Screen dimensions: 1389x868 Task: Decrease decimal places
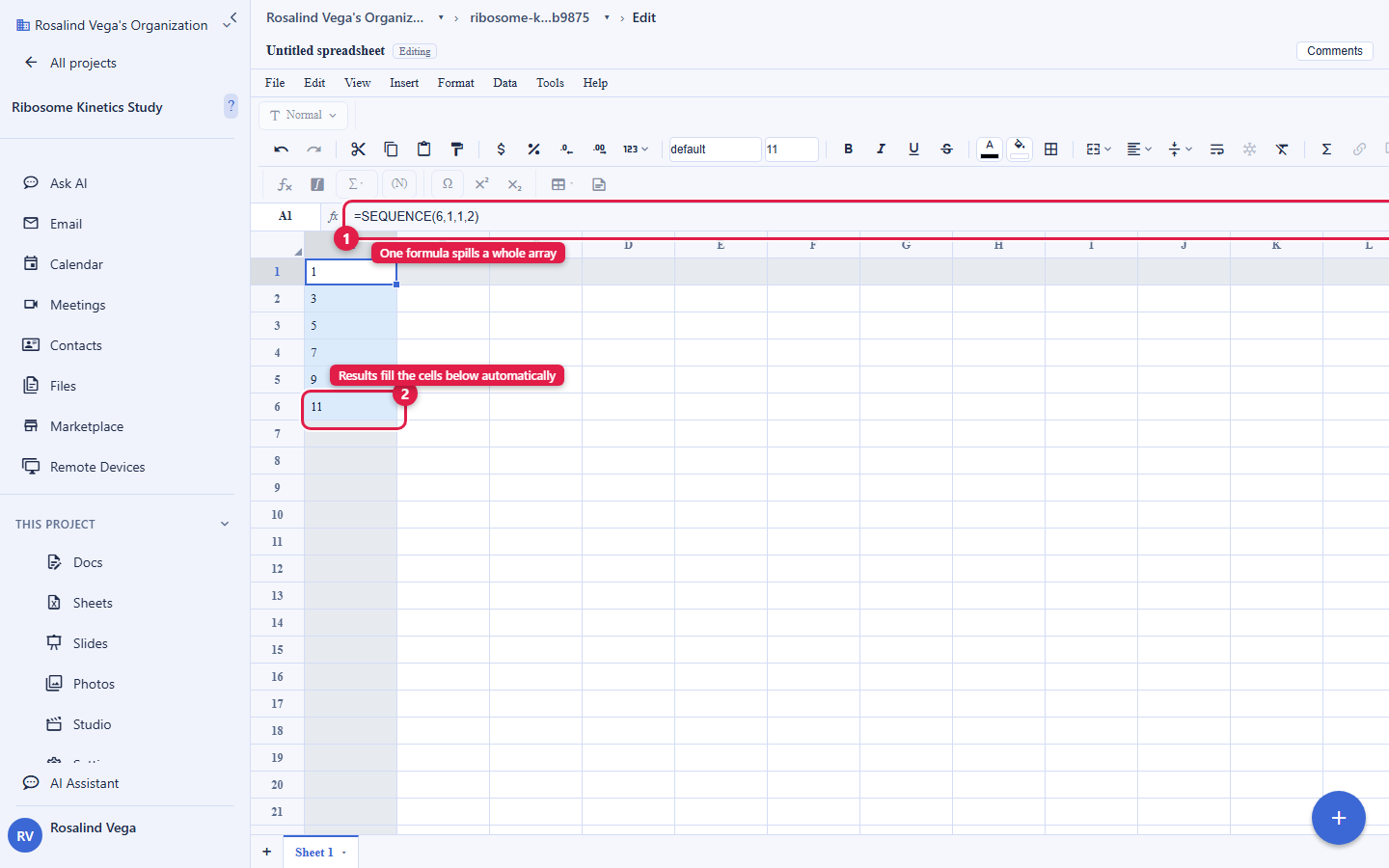pyautogui.click(x=566, y=149)
